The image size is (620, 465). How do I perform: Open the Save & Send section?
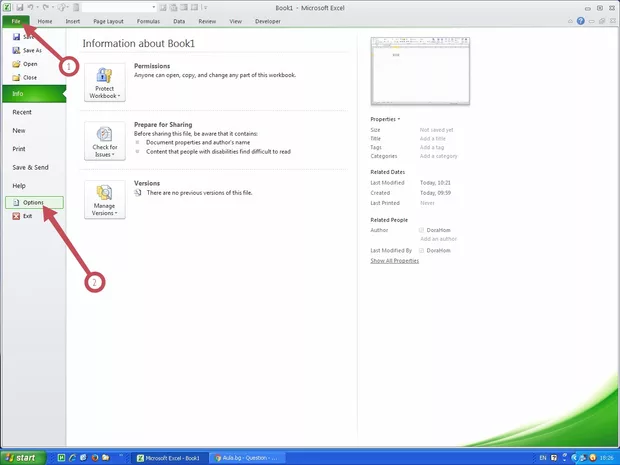pyautogui.click(x=30, y=167)
